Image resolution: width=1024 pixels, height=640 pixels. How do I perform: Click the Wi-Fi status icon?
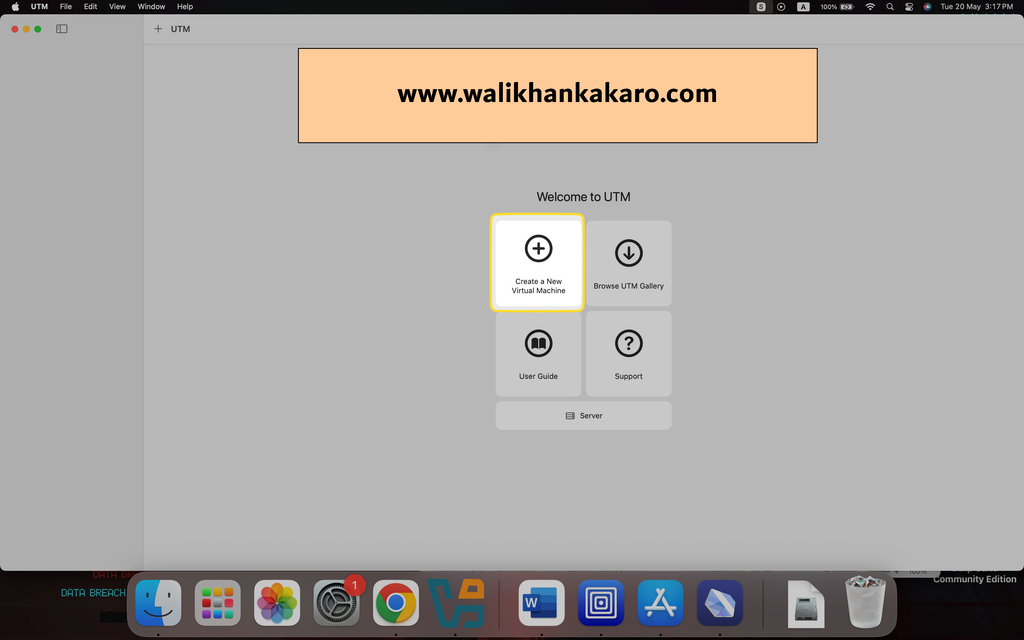coord(870,7)
